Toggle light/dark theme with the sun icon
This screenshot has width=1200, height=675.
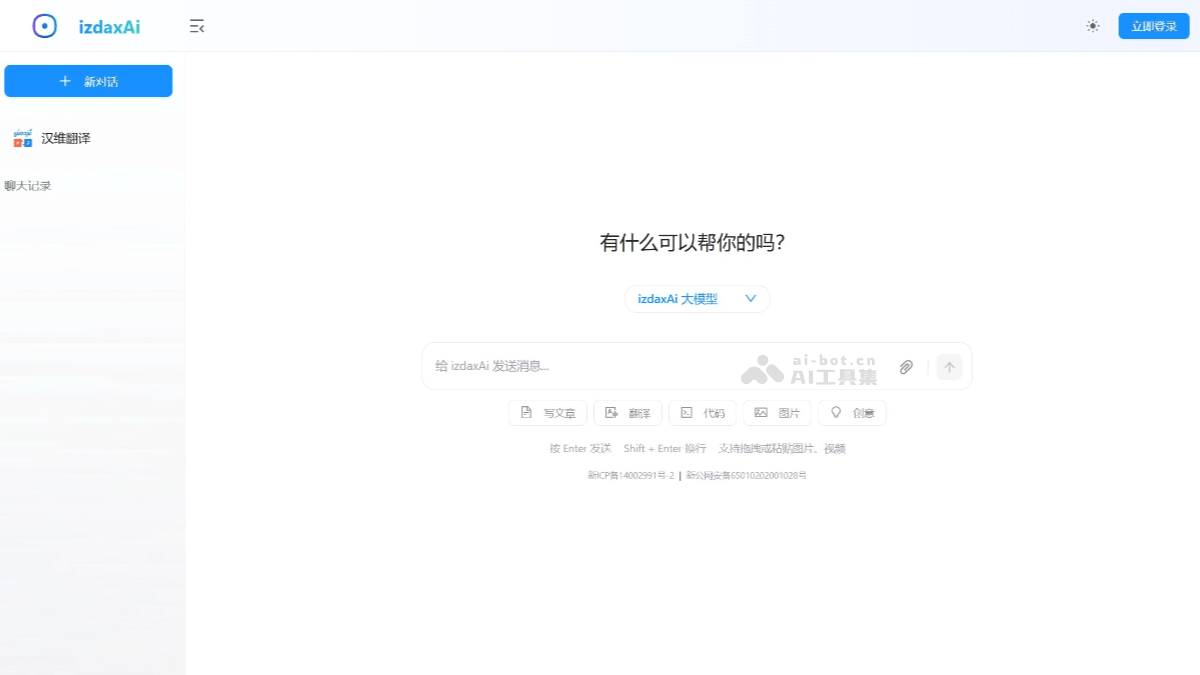1092,26
